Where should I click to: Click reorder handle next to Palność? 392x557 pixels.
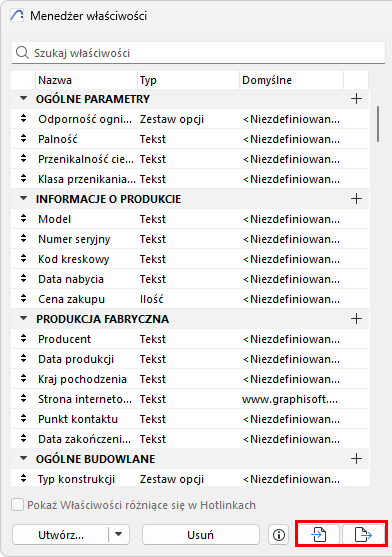tap(23, 139)
